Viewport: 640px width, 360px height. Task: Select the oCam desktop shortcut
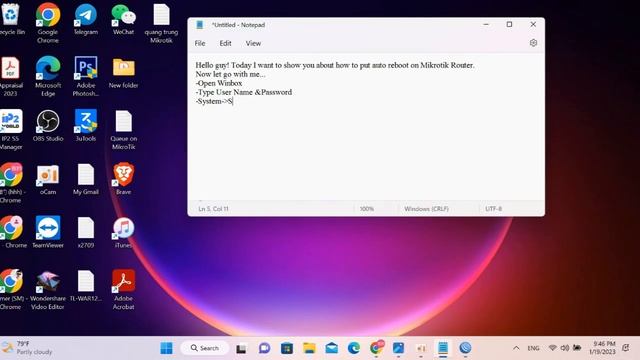pos(48,179)
